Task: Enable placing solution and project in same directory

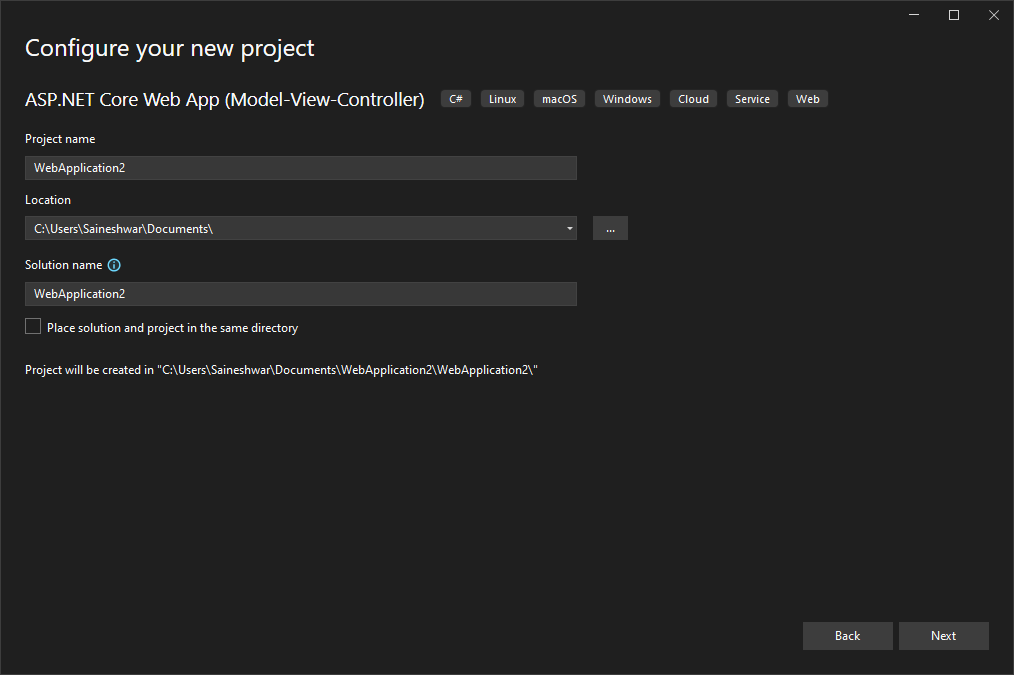Action: point(32,325)
